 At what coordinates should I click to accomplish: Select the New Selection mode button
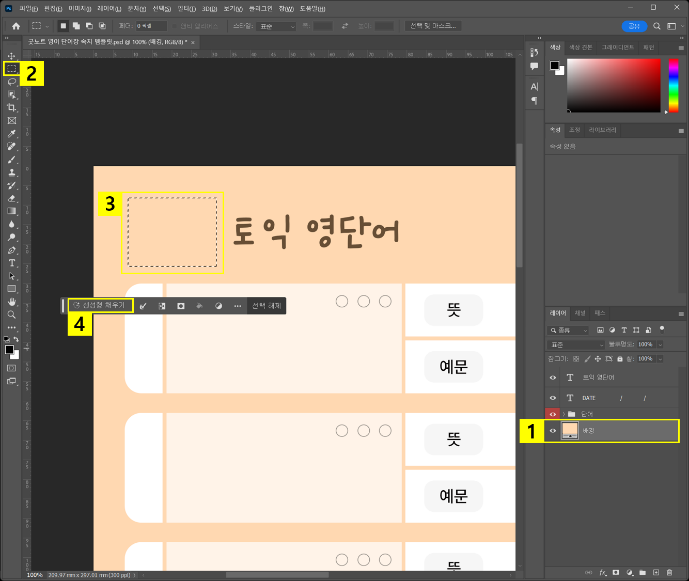coord(63,26)
